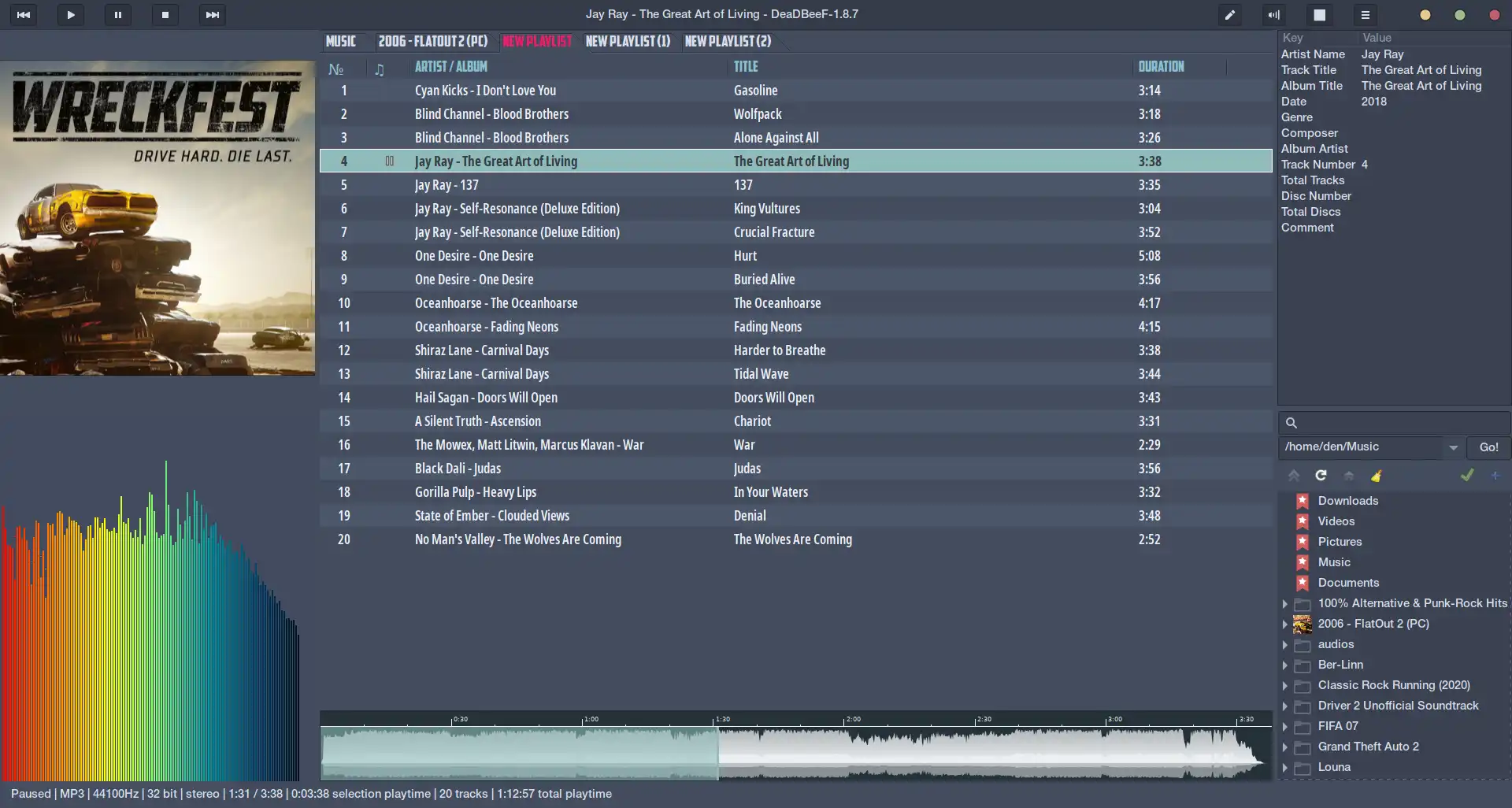
Task: Click the 2006 - FlatOut 2 (PC) folder cover icon
Action: 1303,624
